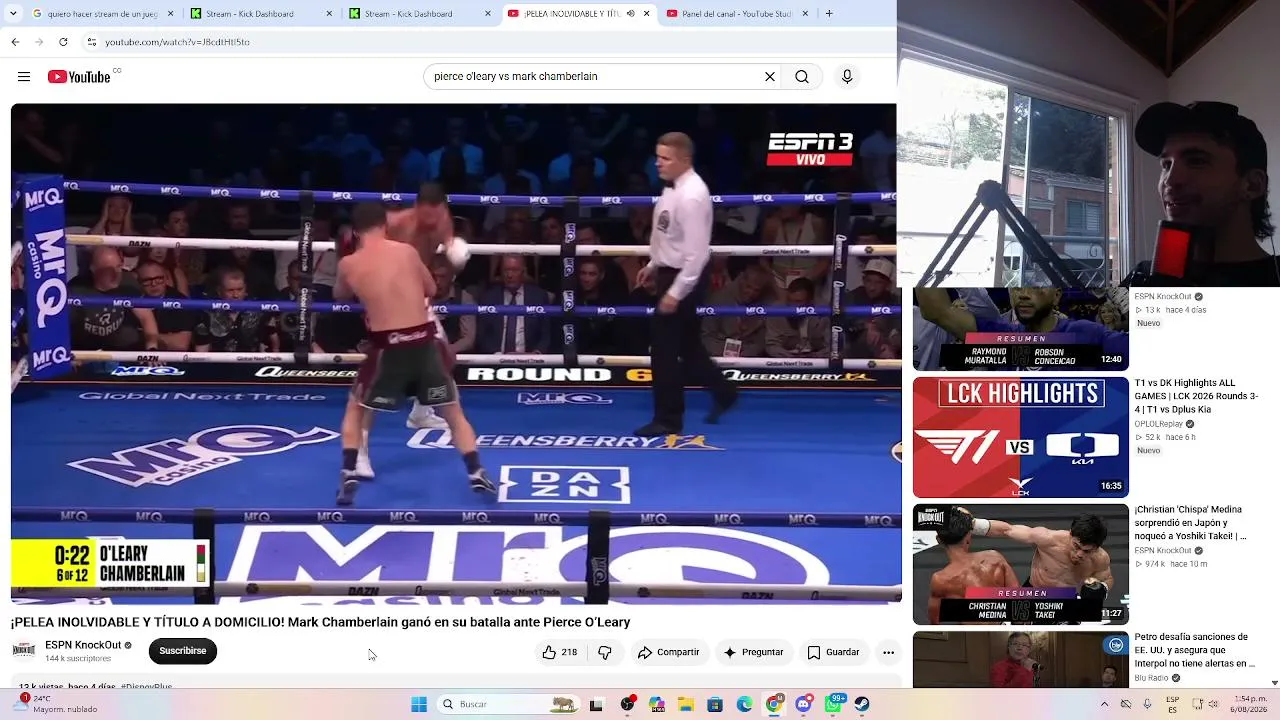Switch to Google Chrome on the taskbar
The height and width of the screenshot is (720, 1280).
pos(774,704)
